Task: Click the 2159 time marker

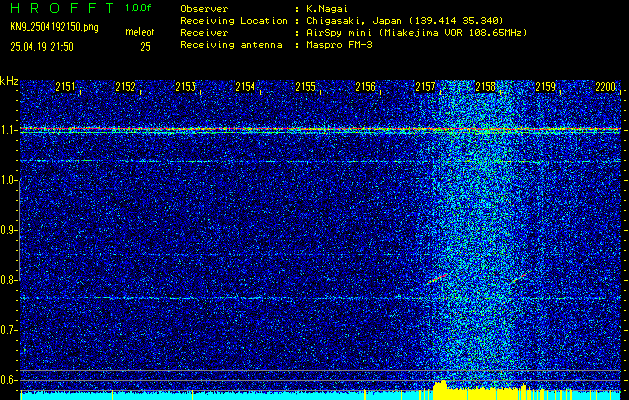Action: tap(546, 87)
